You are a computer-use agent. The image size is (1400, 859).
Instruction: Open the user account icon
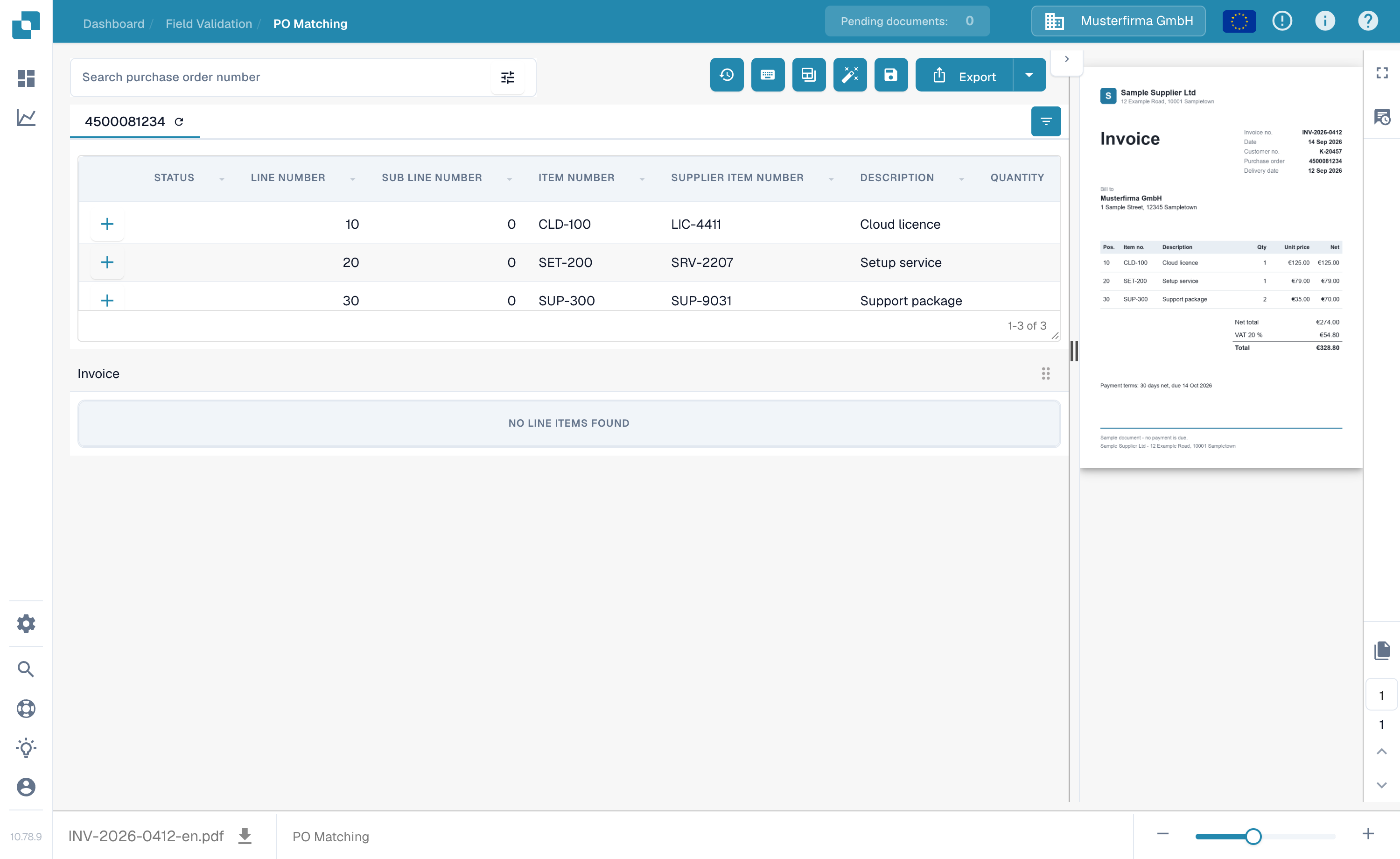(x=26, y=787)
